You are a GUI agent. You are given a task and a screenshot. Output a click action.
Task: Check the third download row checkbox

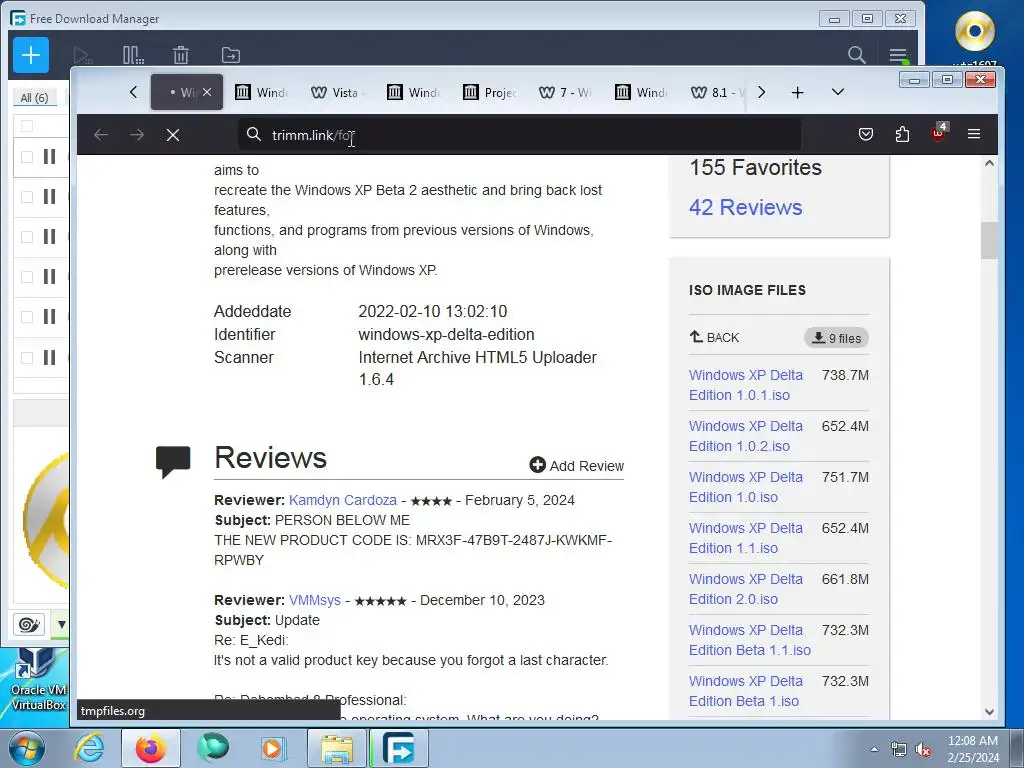(x=27, y=237)
